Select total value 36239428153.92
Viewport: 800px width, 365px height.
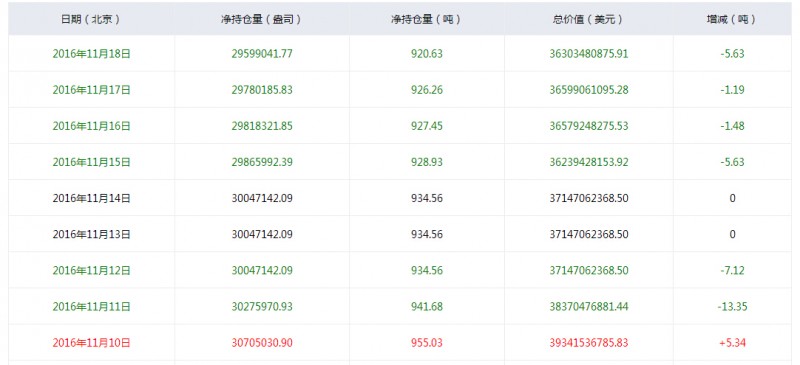[x=589, y=162]
